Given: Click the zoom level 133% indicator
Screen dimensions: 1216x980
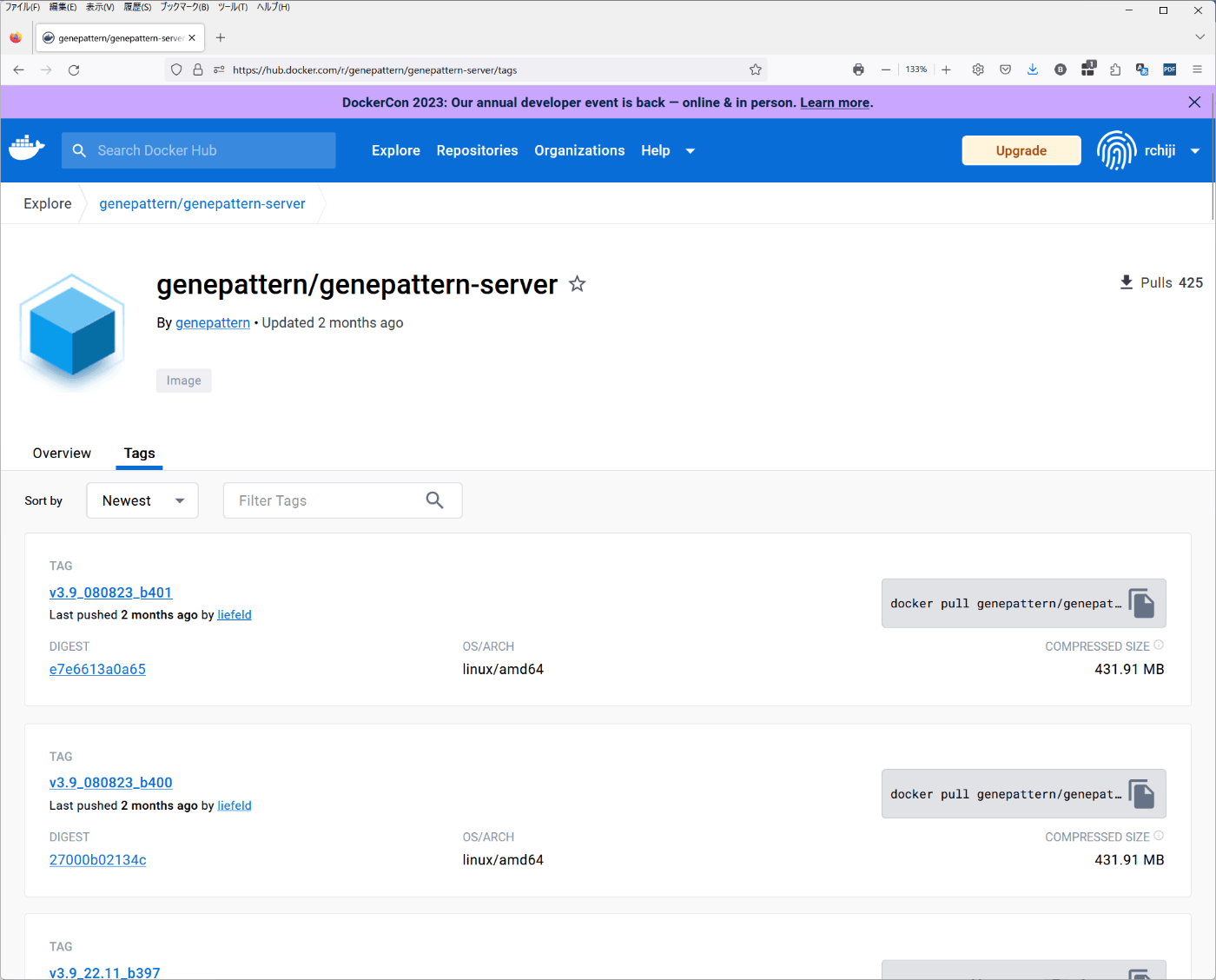Looking at the screenshot, I should click(916, 70).
